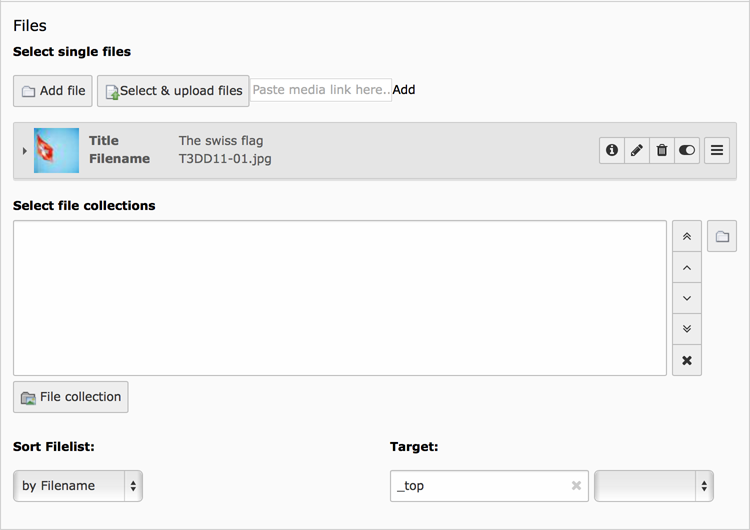Open the Sort Filelist dropdown
The height and width of the screenshot is (530, 750).
(78, 486)
